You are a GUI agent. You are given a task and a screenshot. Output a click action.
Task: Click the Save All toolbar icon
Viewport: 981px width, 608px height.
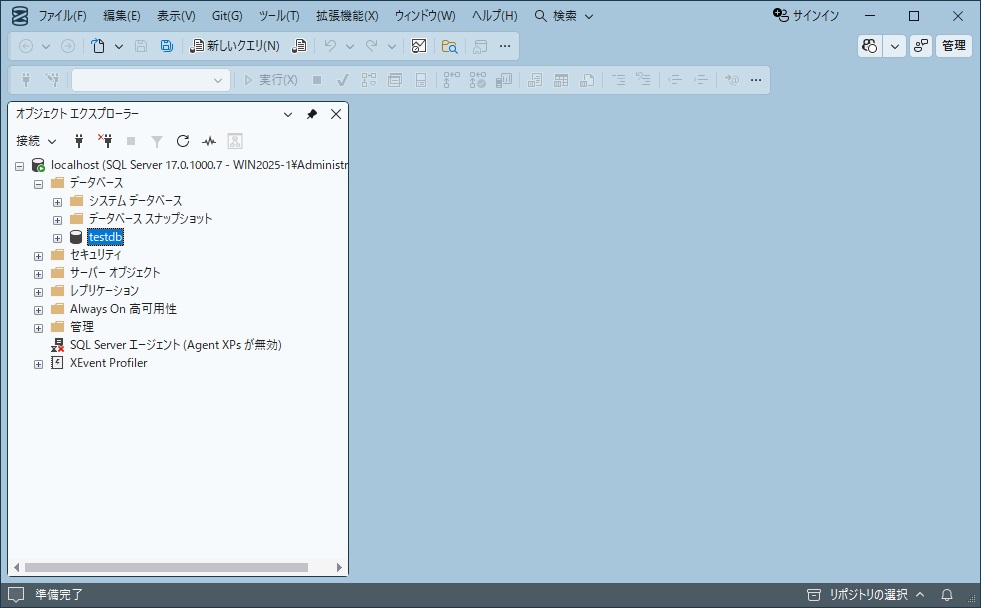tap(167, 45)
